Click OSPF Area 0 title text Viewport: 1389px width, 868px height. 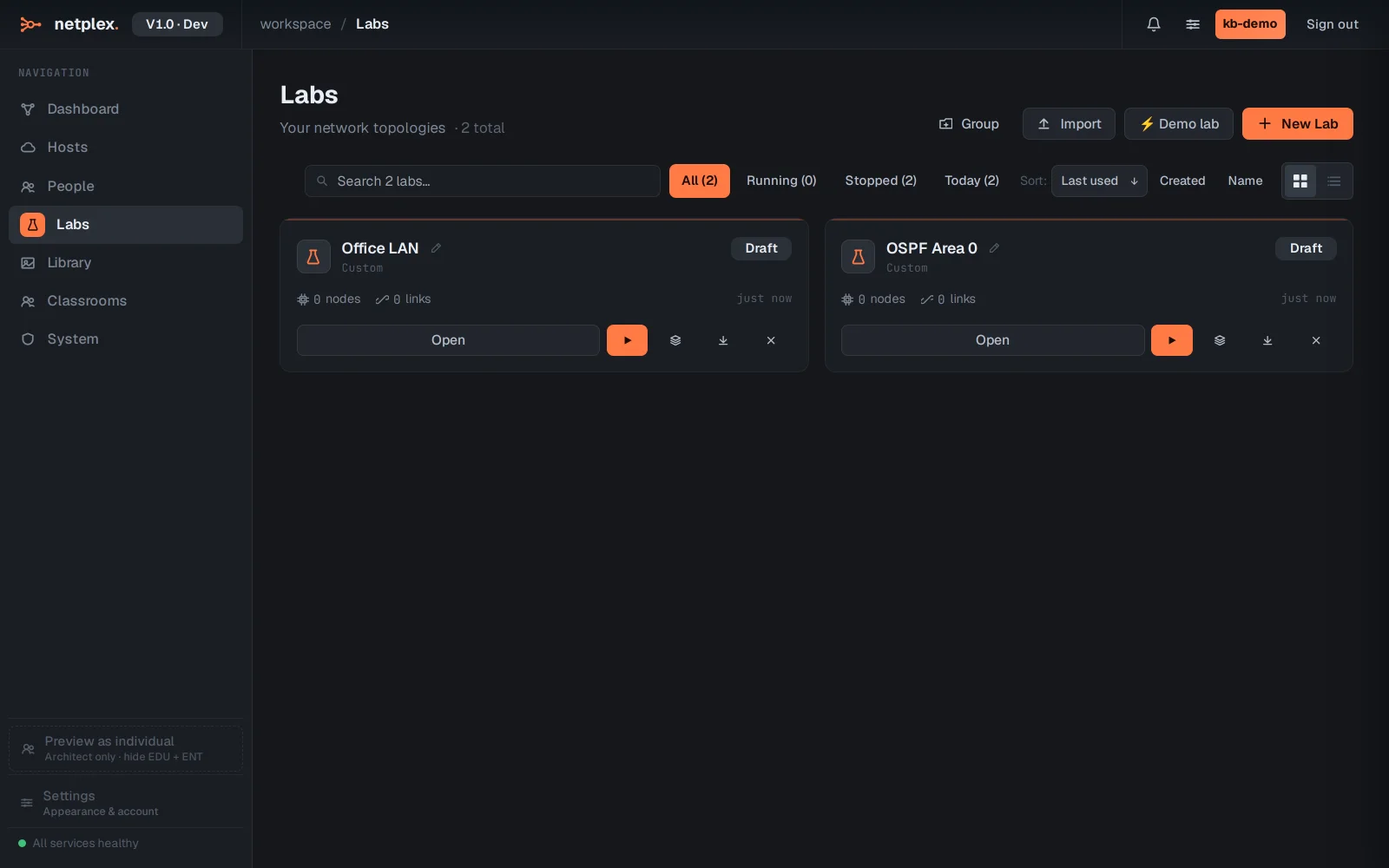931,248
